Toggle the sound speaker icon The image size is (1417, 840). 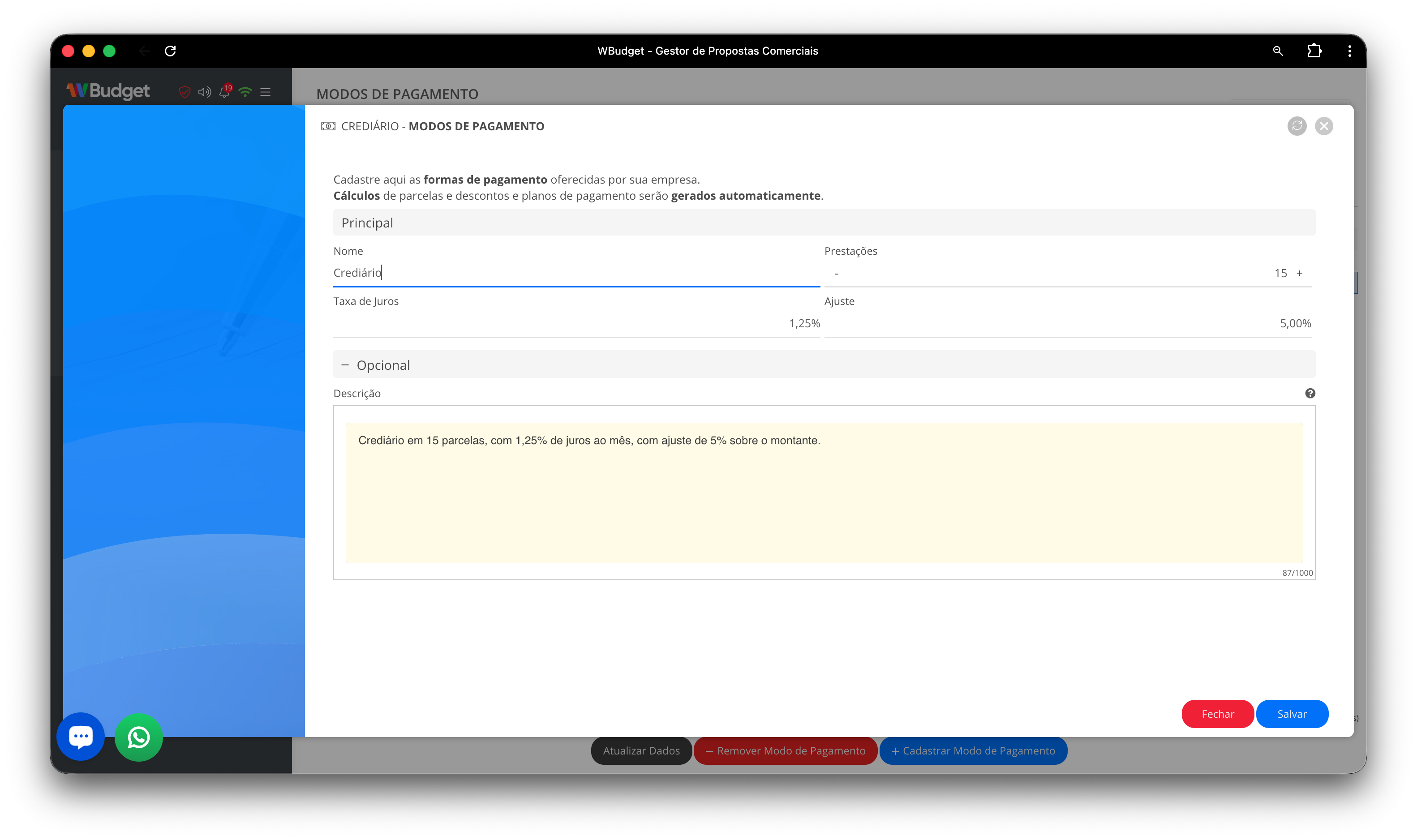click(204, 92)
